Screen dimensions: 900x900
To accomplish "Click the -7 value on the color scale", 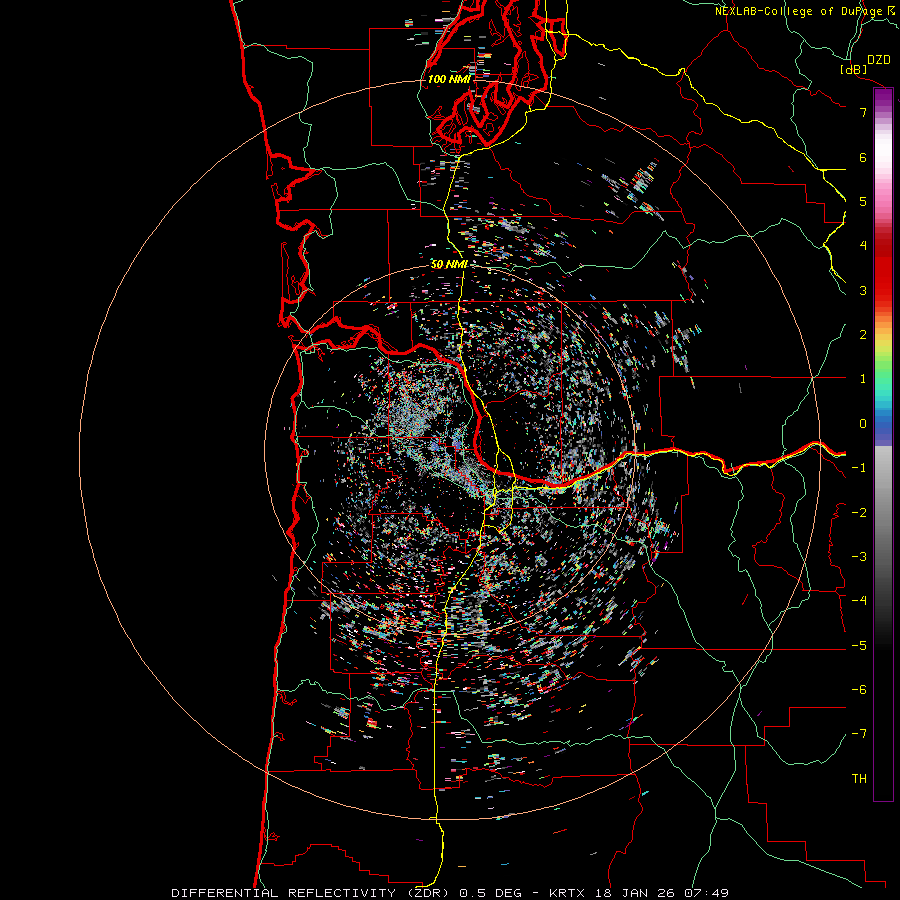I will pos(859,734).
